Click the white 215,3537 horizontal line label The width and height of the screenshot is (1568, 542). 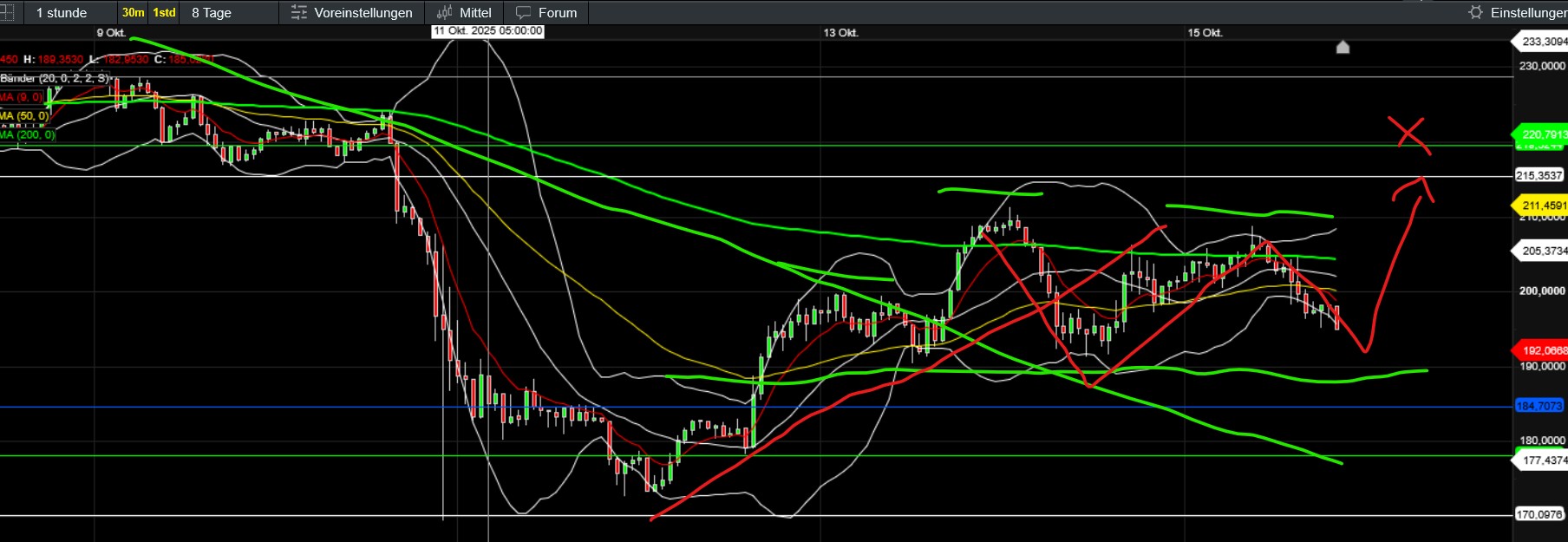(1539, 175)
